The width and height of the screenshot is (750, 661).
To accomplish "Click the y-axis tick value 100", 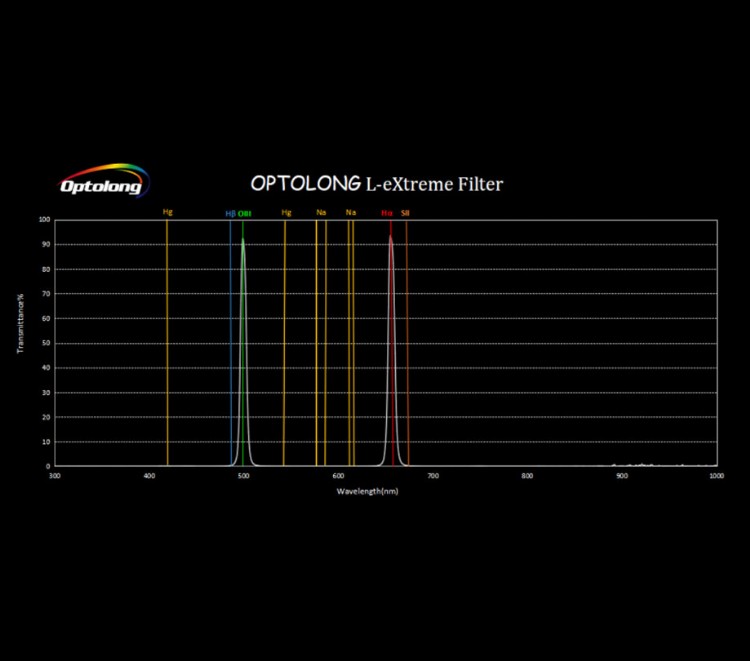I will [44, 220].
